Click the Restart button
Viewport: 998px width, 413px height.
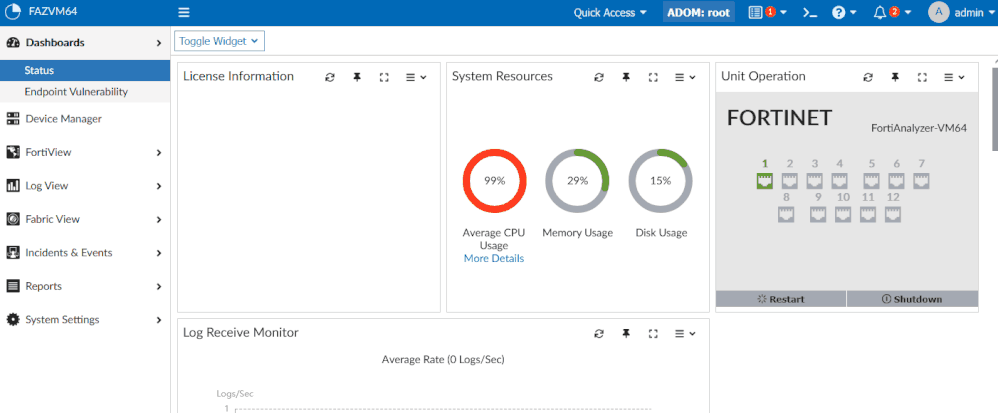[781, 299]
